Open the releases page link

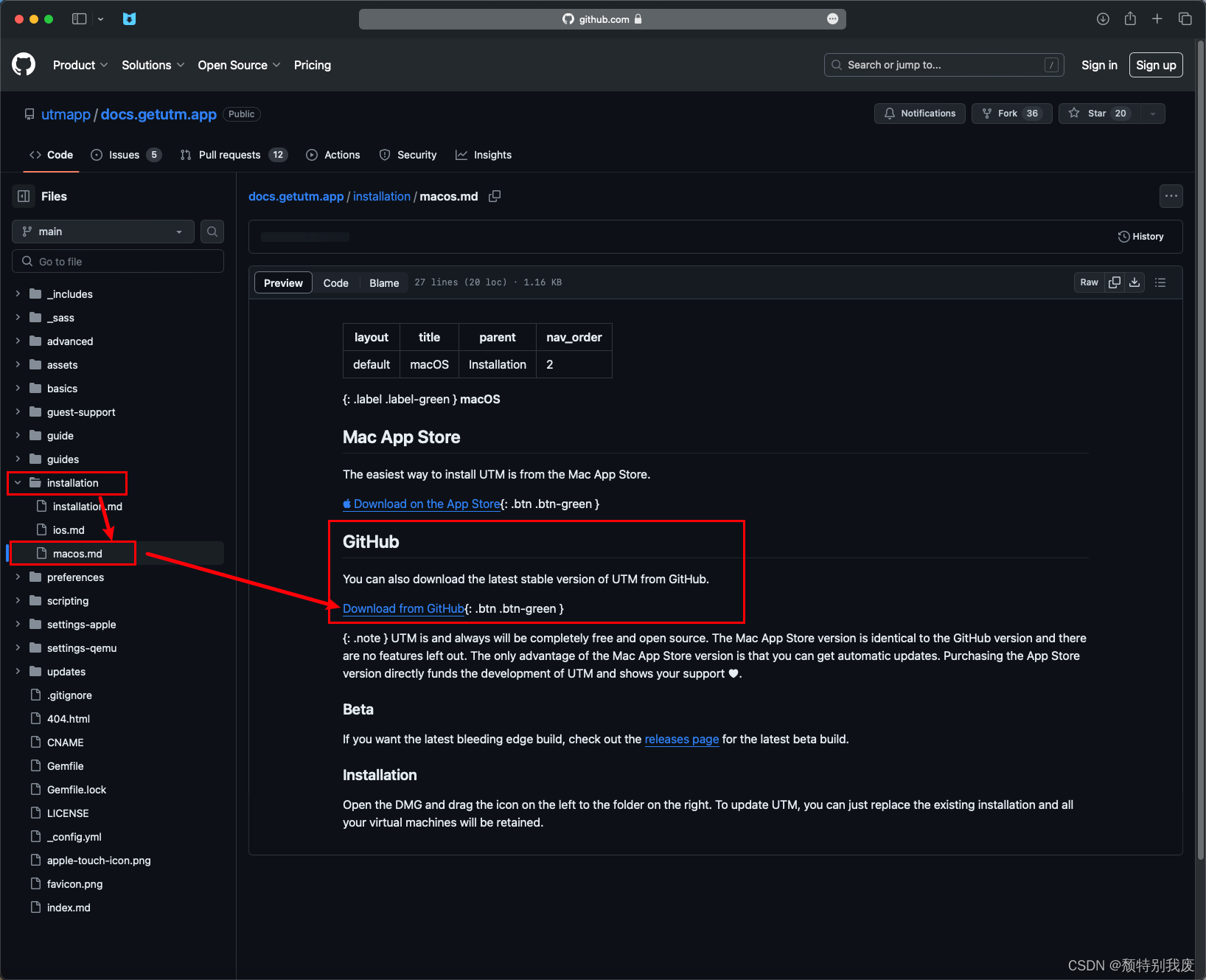click(x=682, y=739)
